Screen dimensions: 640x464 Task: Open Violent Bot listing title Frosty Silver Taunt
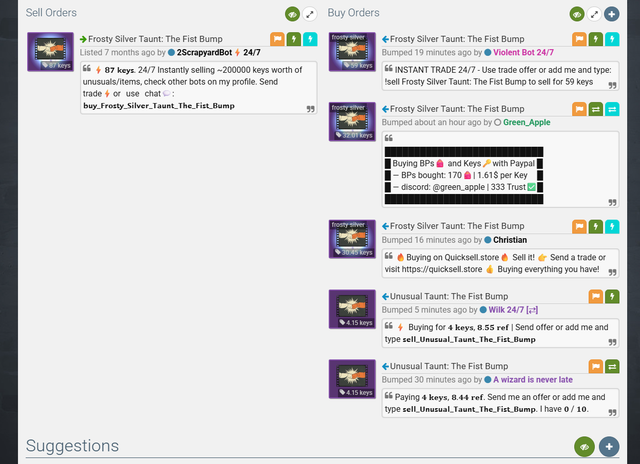click(457, 39)
